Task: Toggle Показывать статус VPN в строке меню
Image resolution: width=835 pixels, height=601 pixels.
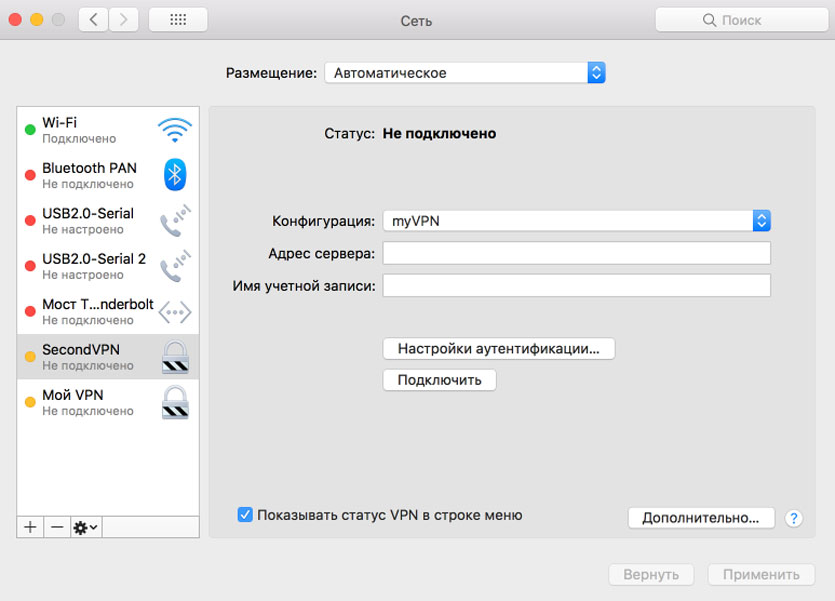Action: pos(245,515)
